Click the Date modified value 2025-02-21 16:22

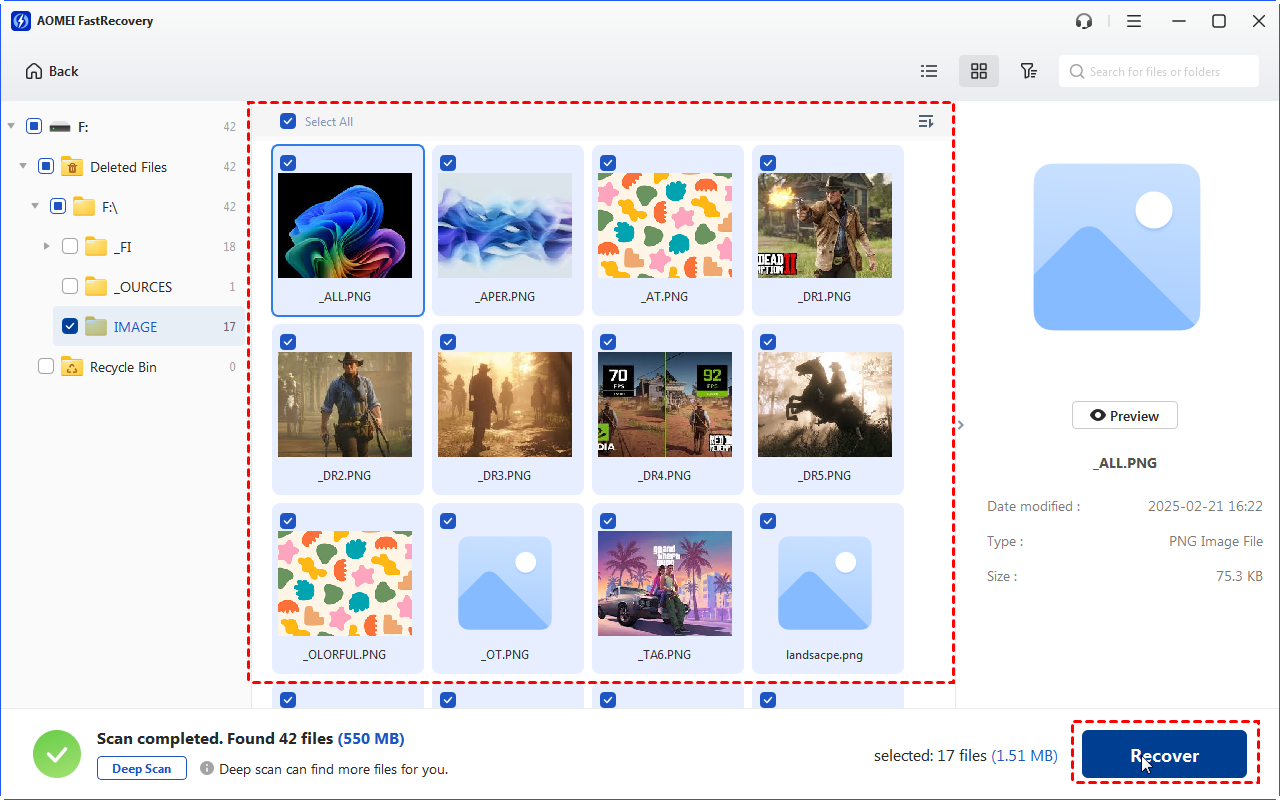coord(1205,507)
